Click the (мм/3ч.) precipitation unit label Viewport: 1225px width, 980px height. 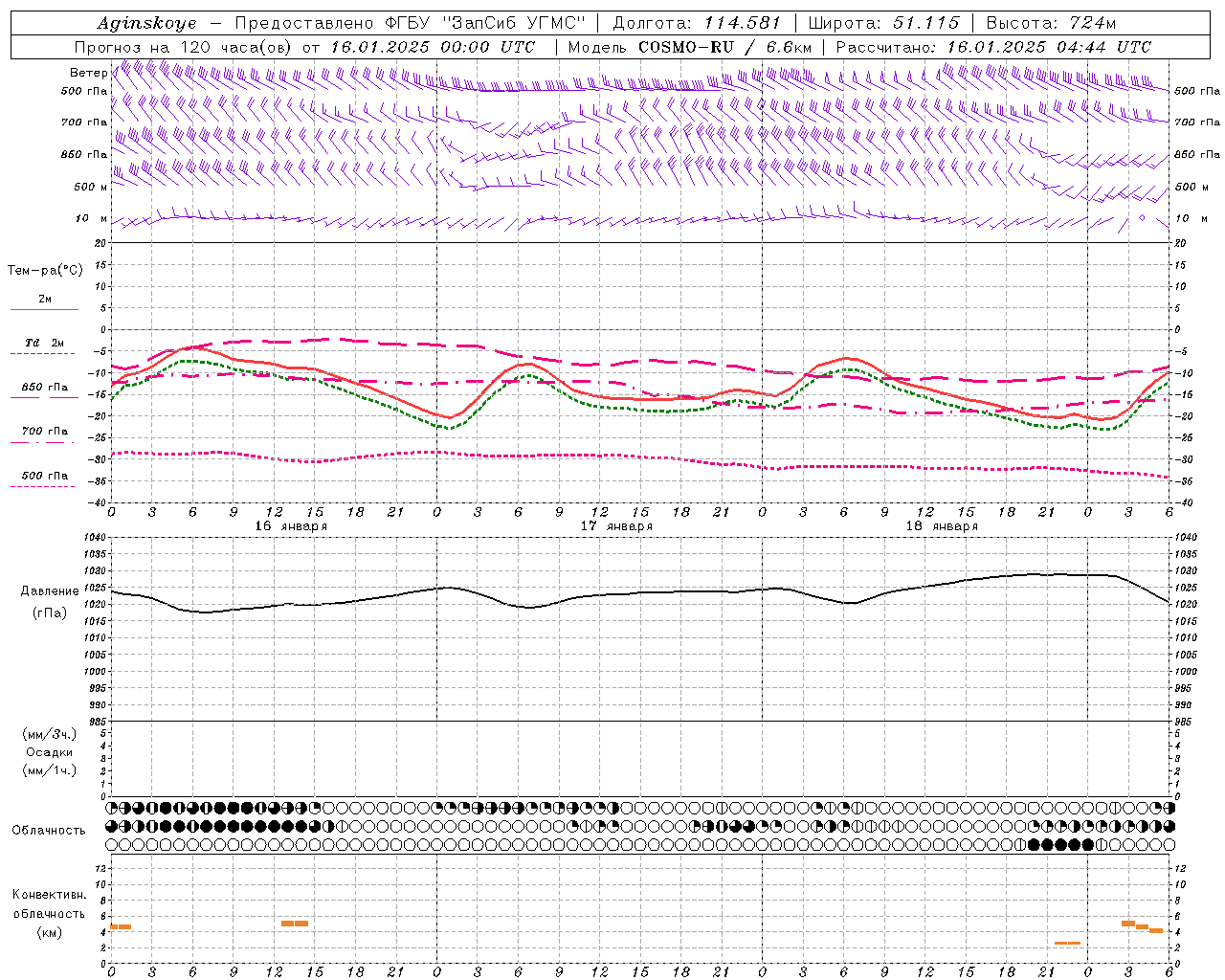pyautogui.click(x=50, y=734)
